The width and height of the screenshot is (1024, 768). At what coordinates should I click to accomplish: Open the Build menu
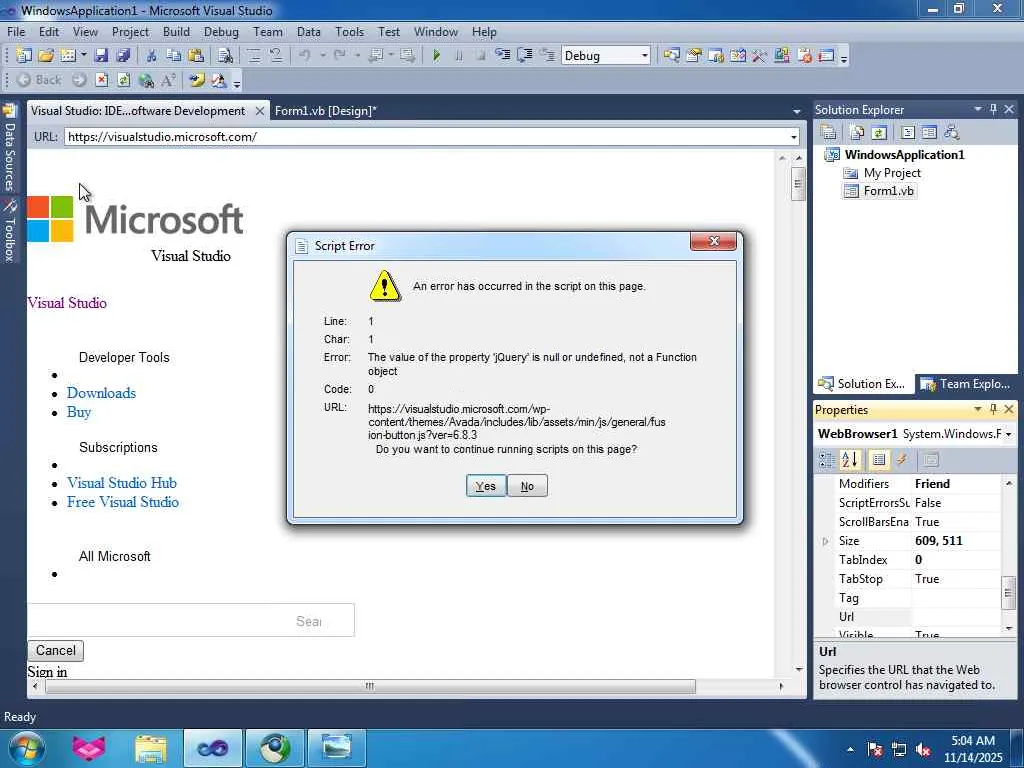pyautogui.click(x=176, y=31)
